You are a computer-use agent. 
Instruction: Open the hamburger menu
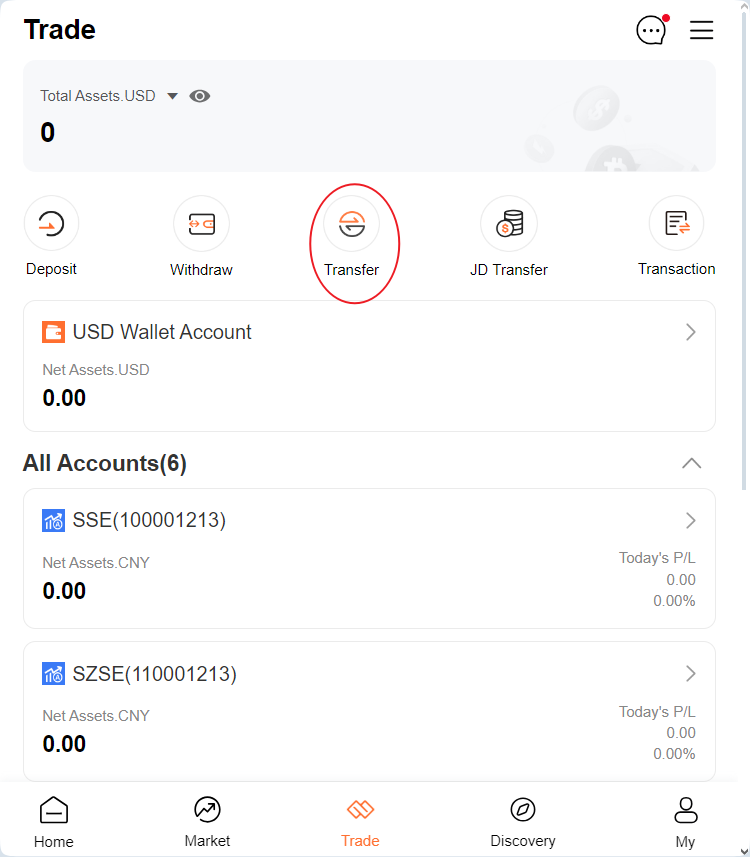701,30
